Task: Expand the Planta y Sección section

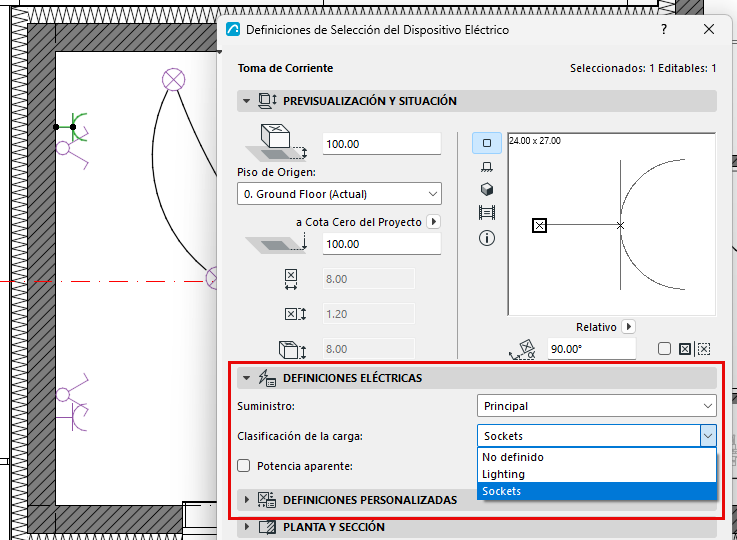Action: coord(246,527)
